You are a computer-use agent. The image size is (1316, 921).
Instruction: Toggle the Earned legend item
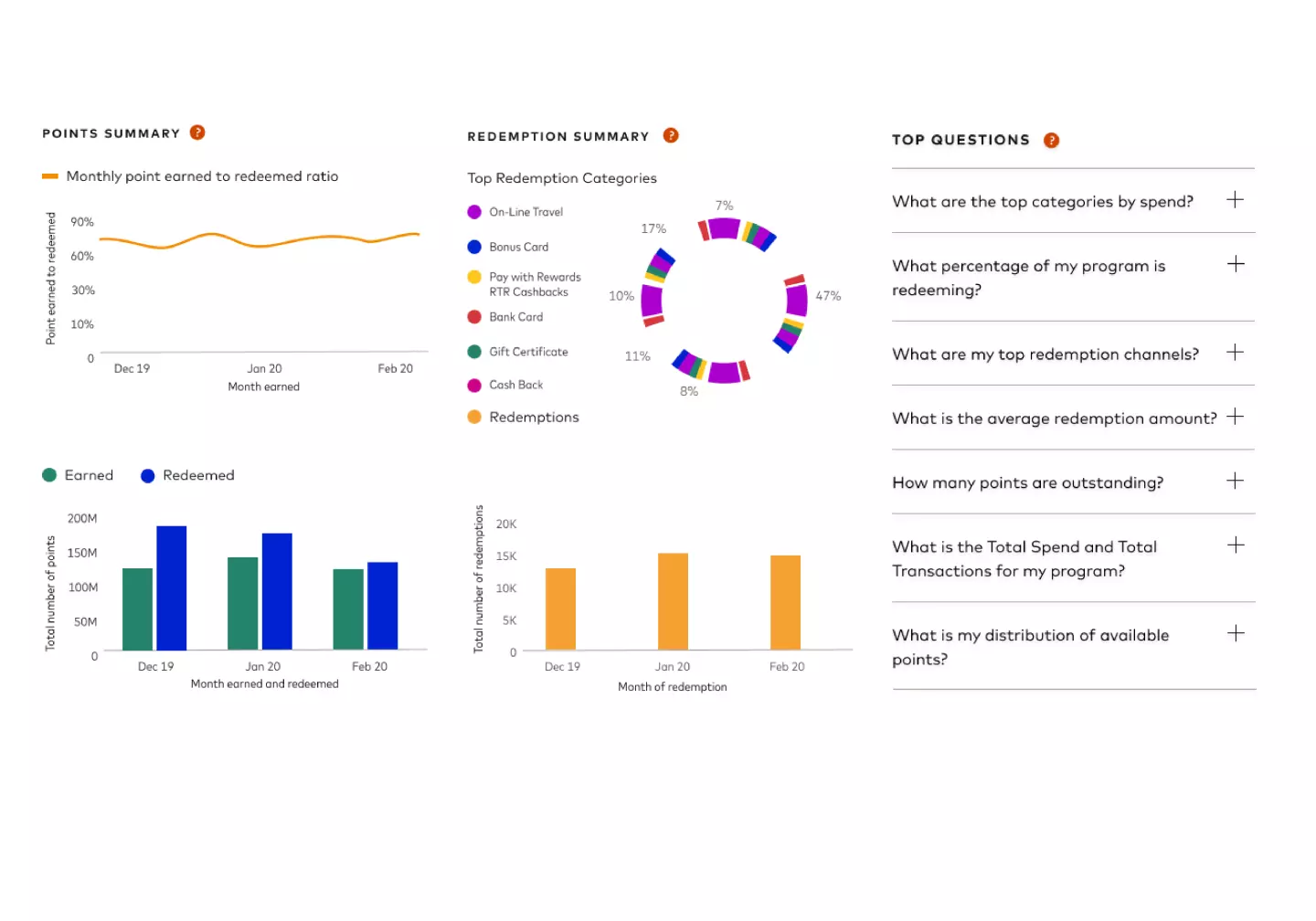[x=78, y=475]
